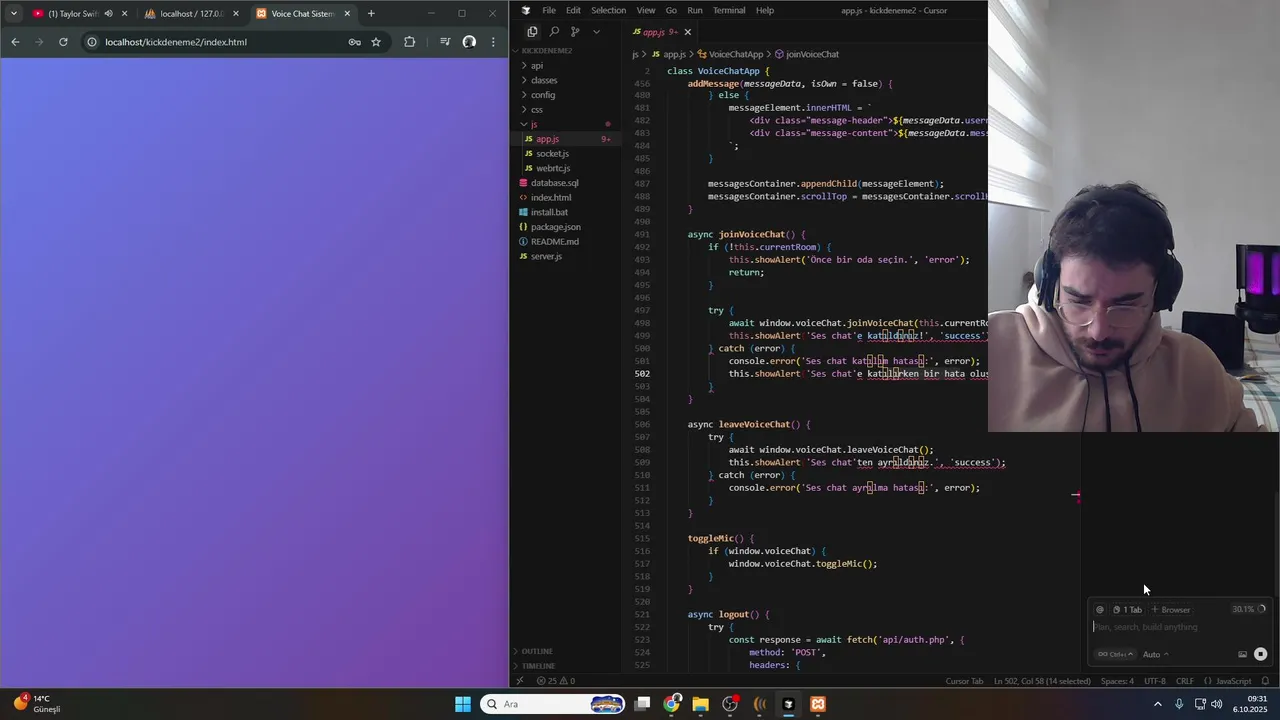This screenshot has height=720, width=1280.
Task: Open Chrome three-dot menu
Action: (x=493, y=42)
